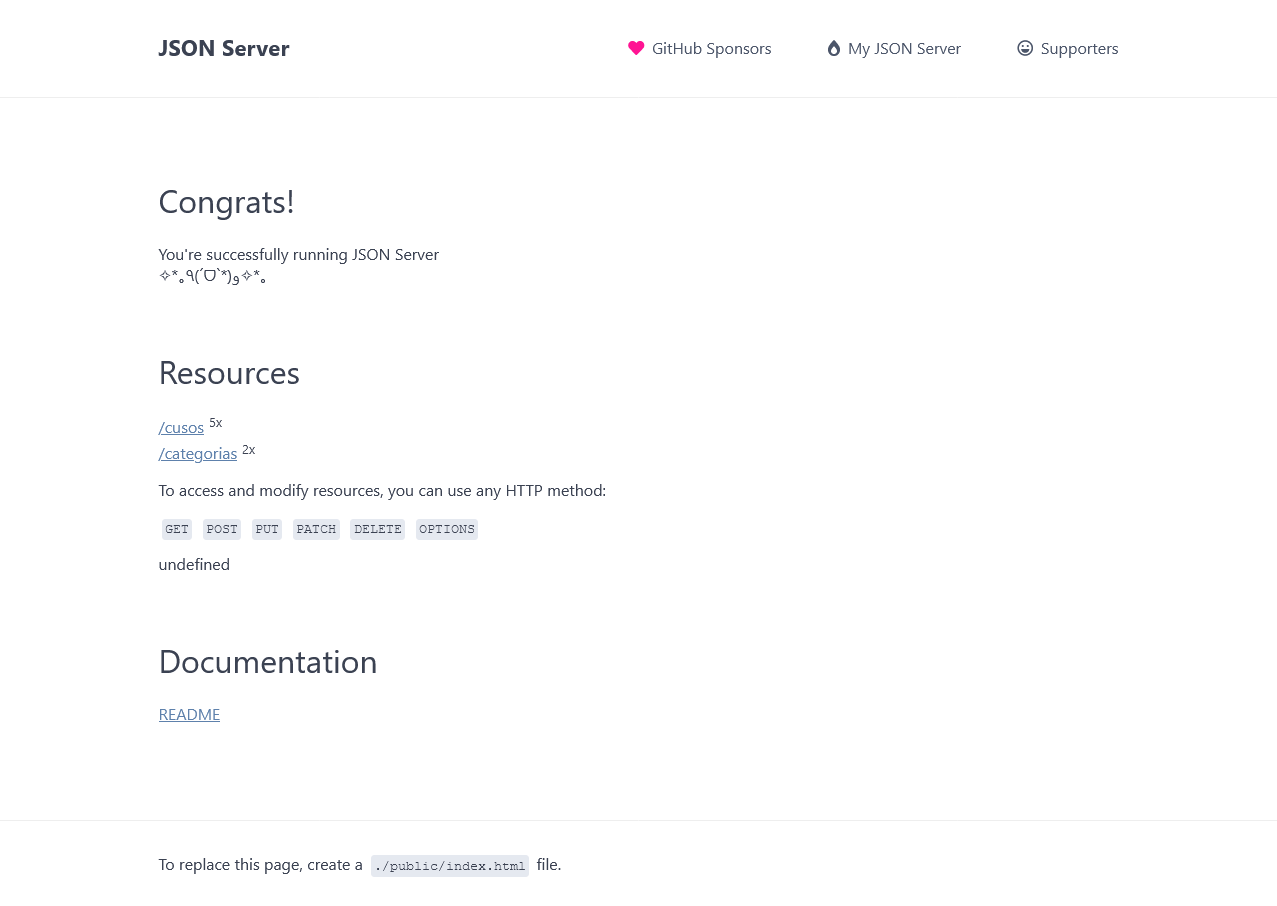This screenshot has width=1277, height=906.
Task: Click "You're successfully running JSON Server" text
Action: click(299, 254)
